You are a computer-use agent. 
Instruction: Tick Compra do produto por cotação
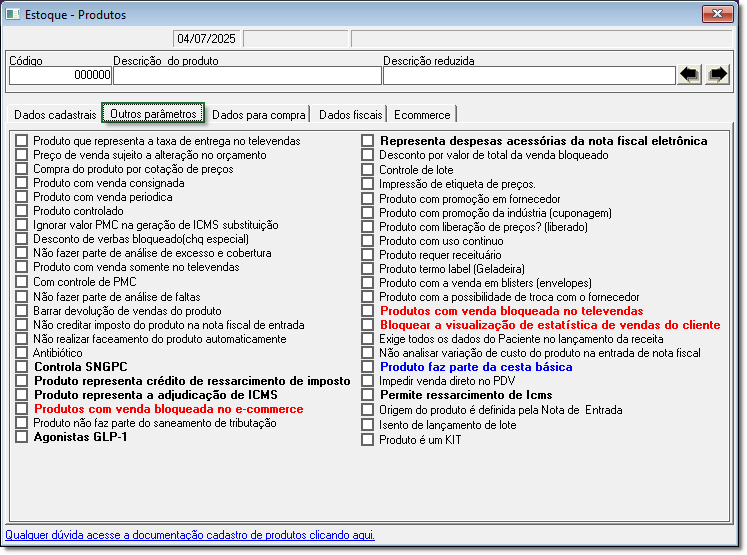tap(21, 169)
